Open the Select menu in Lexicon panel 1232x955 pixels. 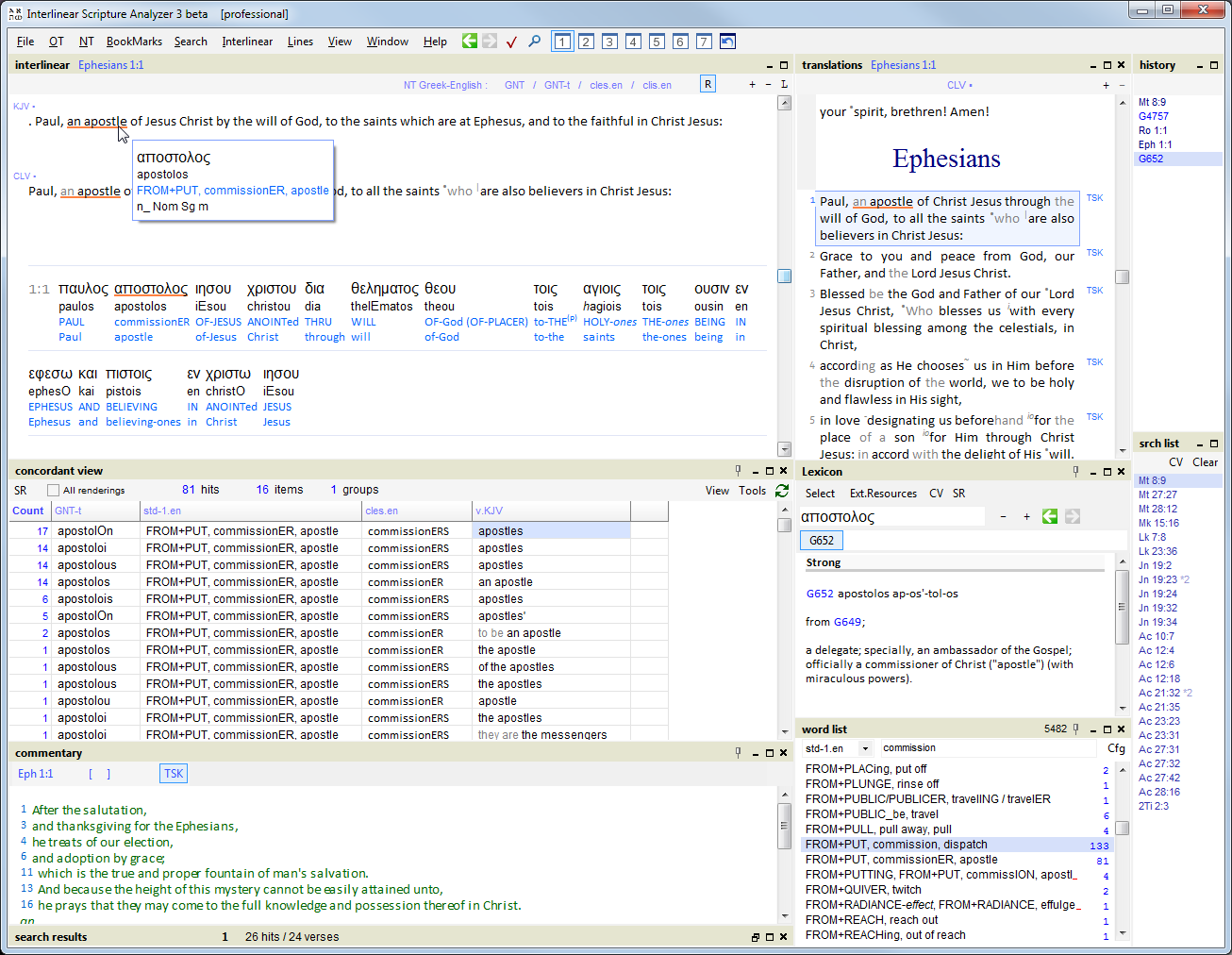(820, 493)
